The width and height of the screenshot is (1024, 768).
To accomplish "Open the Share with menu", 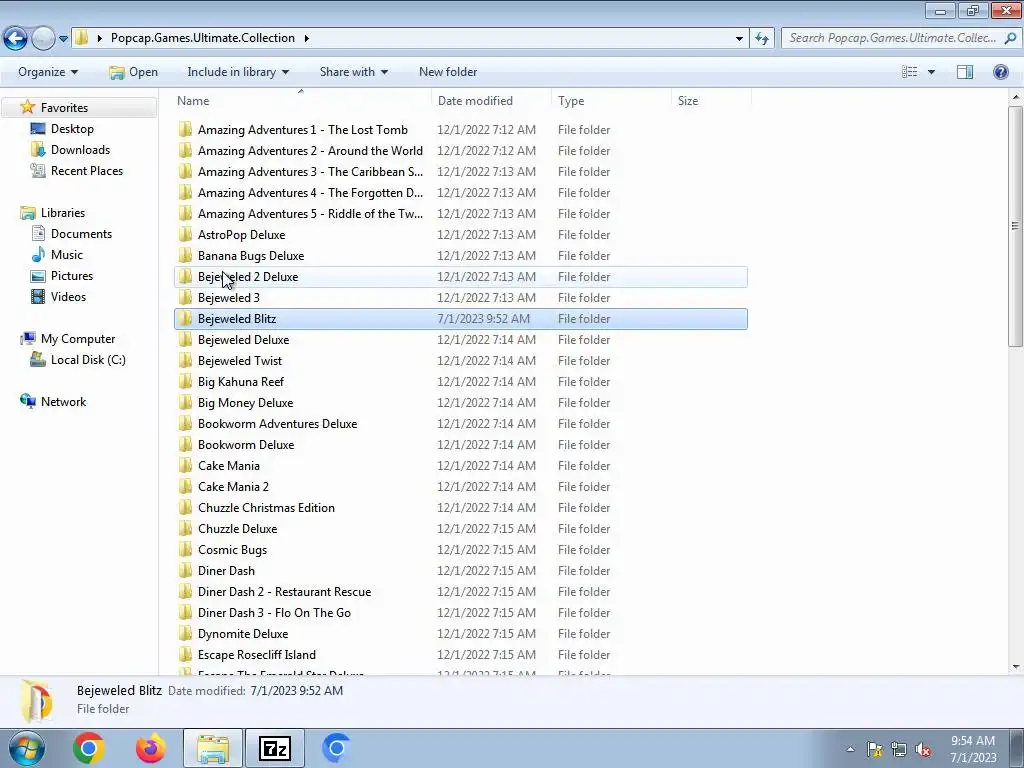I will (353, 72).
